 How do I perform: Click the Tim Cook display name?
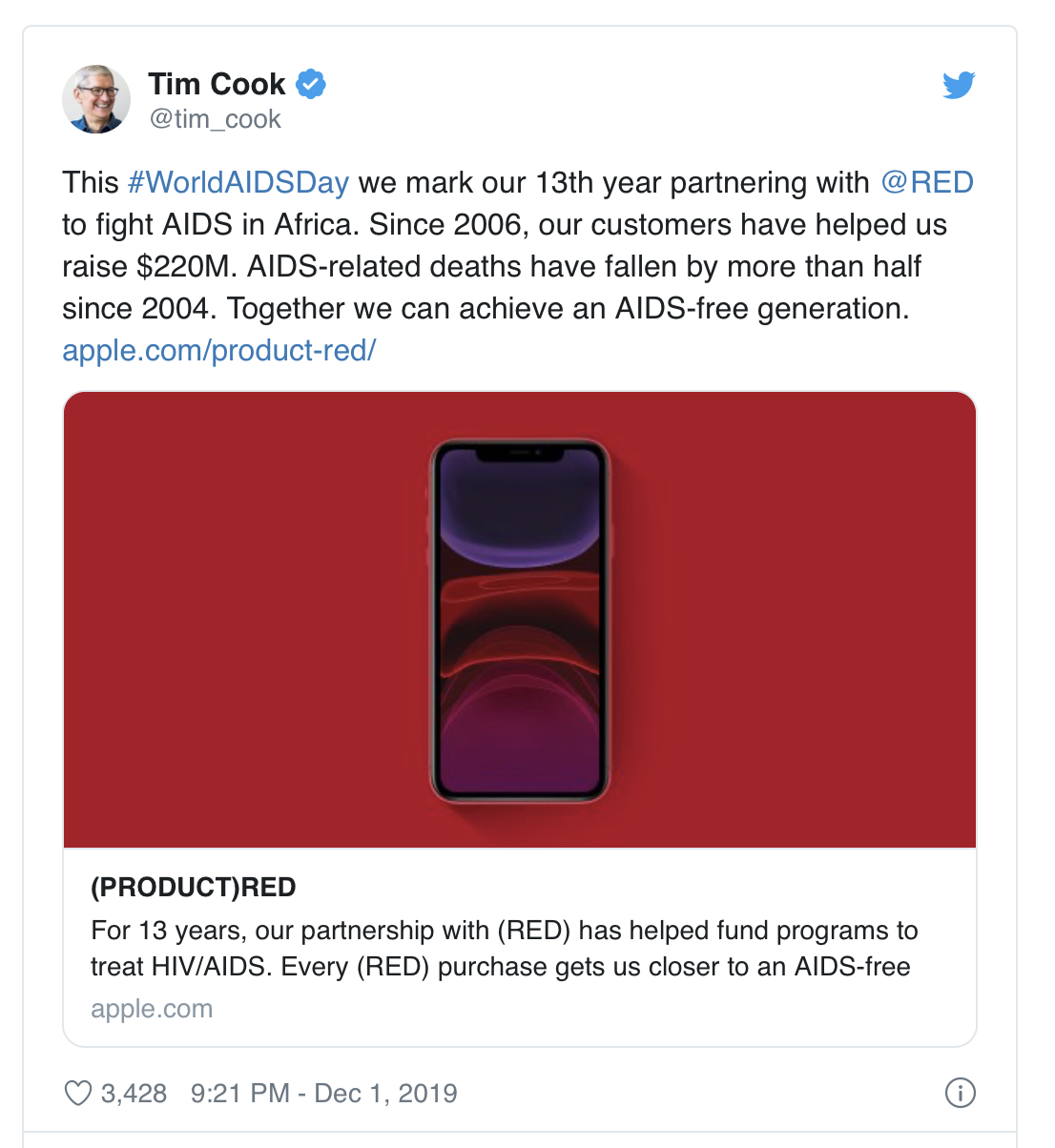tap(216, 83)
